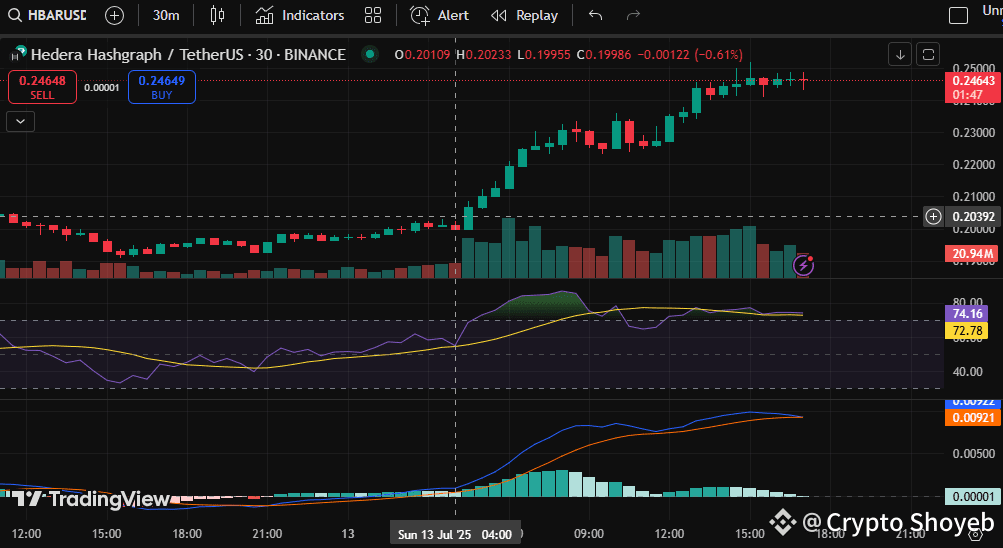Click the purple lightning flash icon
This screenshot has width=1003, height=548.
pos(802,265)
